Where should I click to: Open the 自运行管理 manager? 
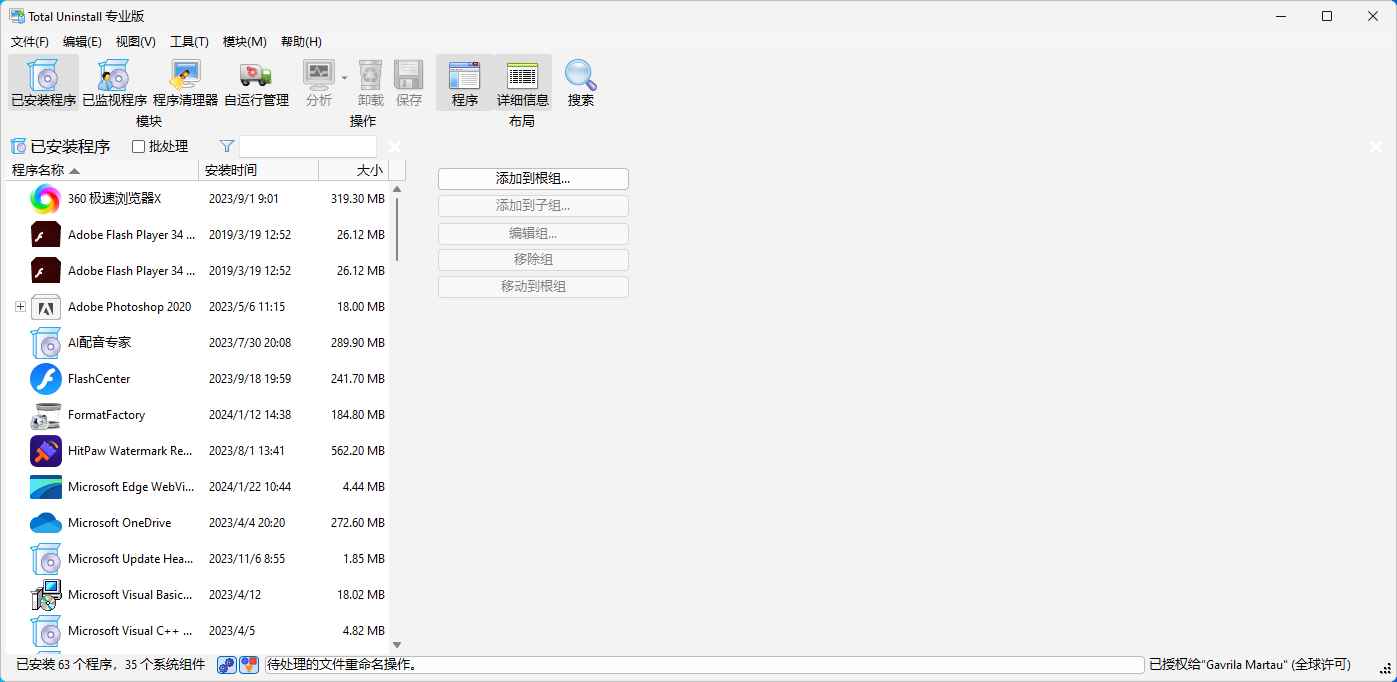tap(255, 80)
